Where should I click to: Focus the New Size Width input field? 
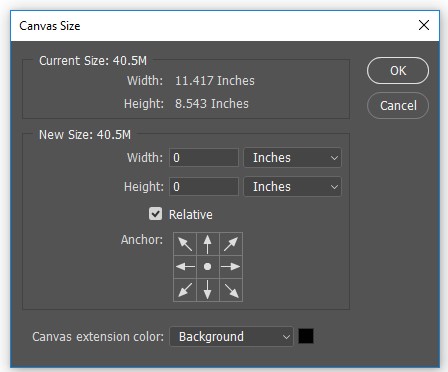coord(204,158)
